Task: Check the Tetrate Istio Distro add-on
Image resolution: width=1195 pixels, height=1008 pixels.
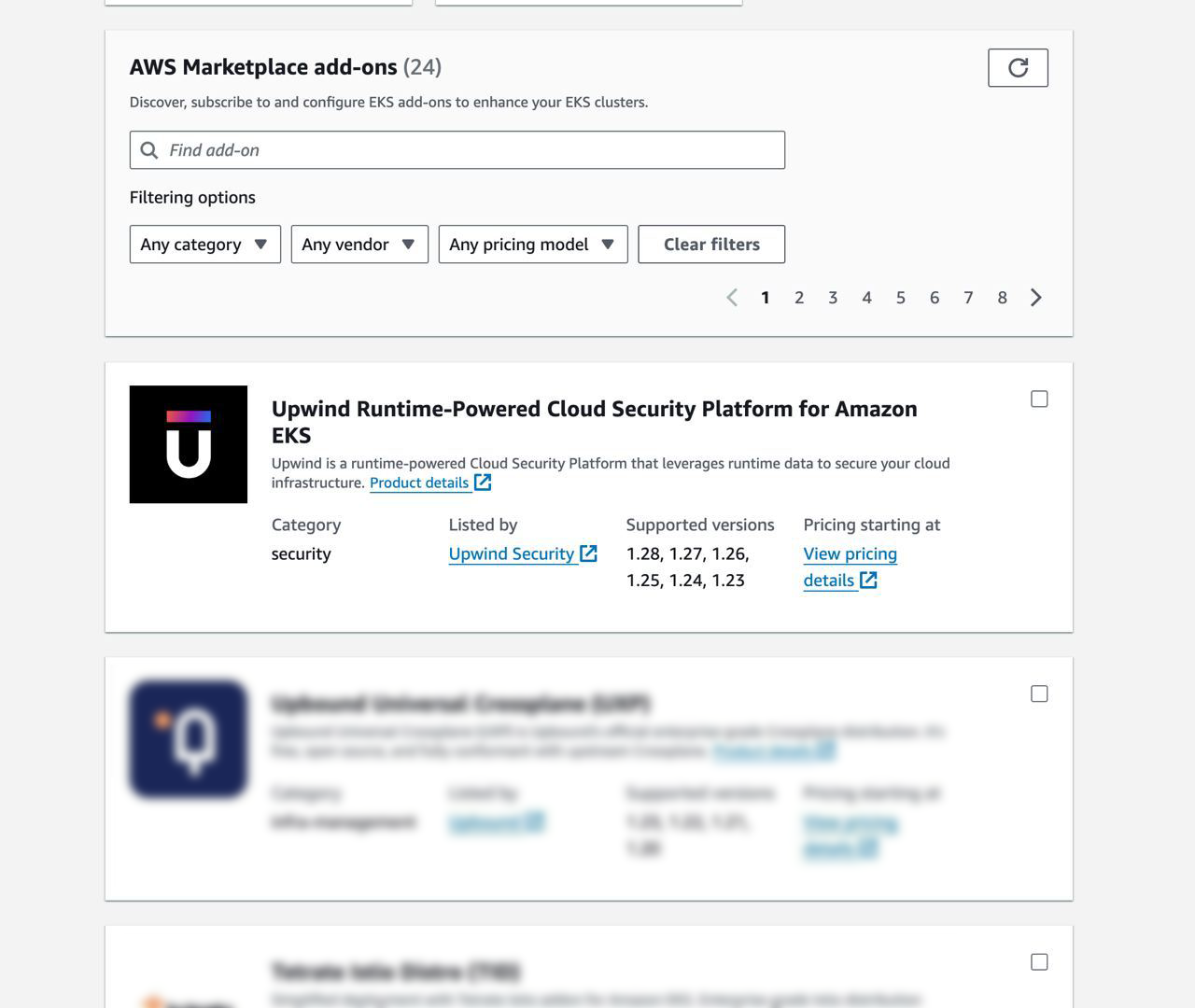Action: coord(1039,961)
